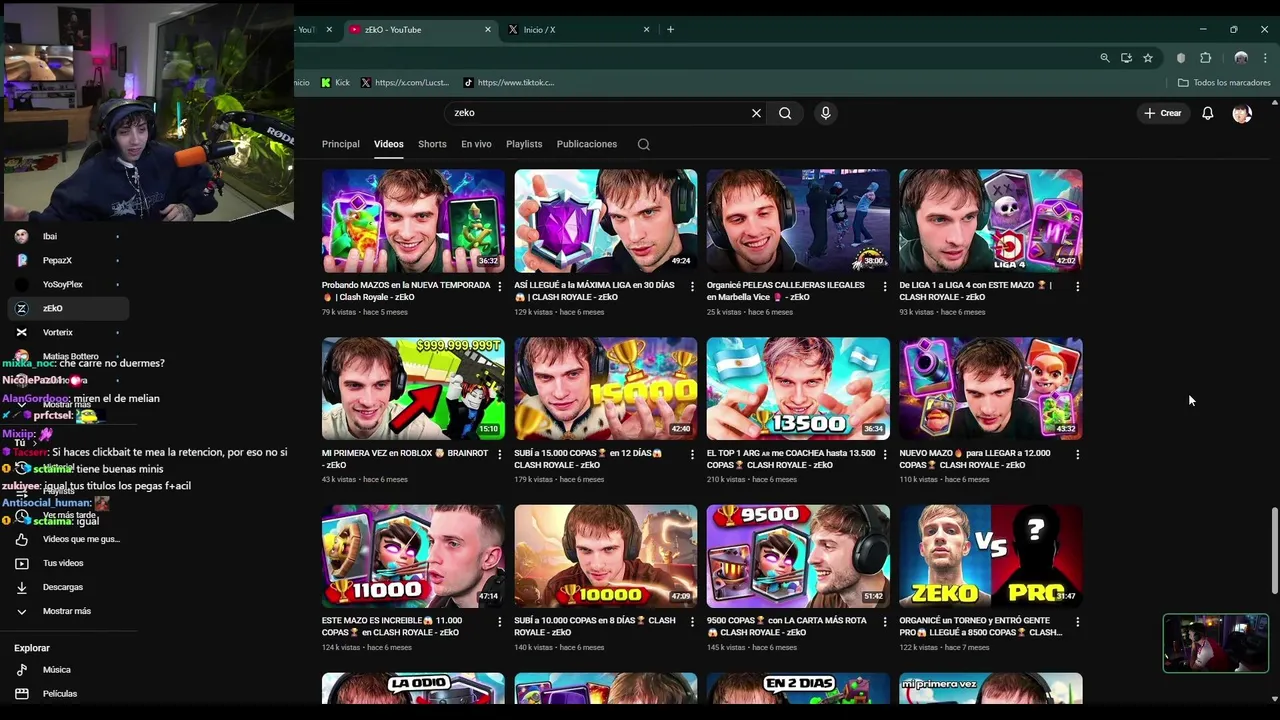Open Todos los marcadores folder
Screen dimensions: 1280x720
tap(1224, 82)
